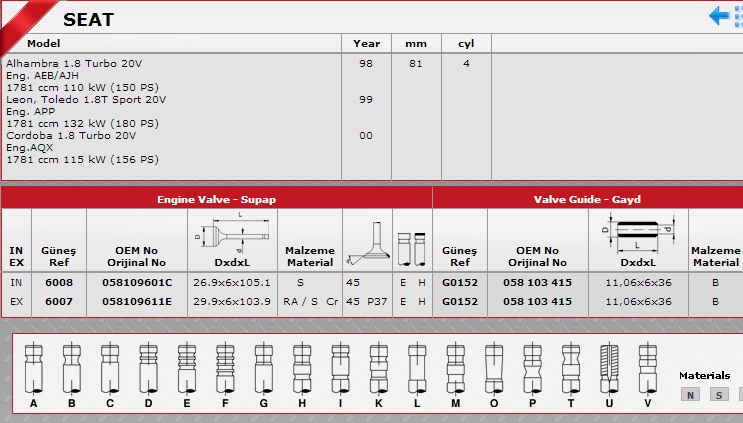Click valve tip shape M icon
743x423 pixels.
(x=455, y=369)
